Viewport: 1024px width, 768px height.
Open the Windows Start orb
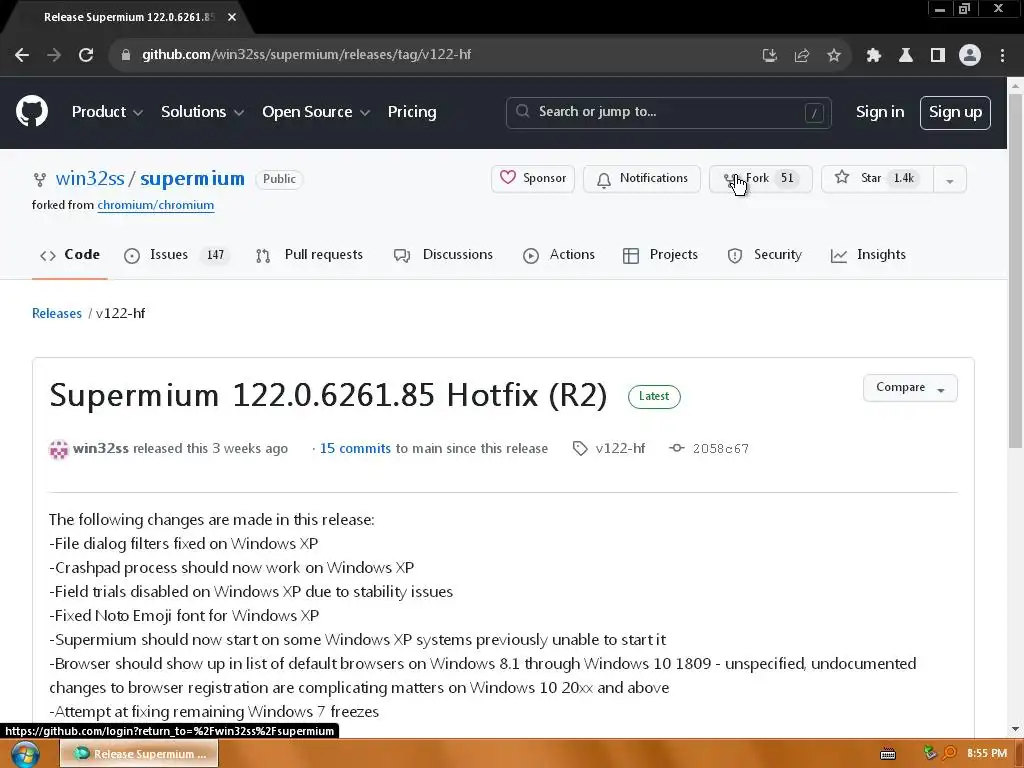point(25,754)
